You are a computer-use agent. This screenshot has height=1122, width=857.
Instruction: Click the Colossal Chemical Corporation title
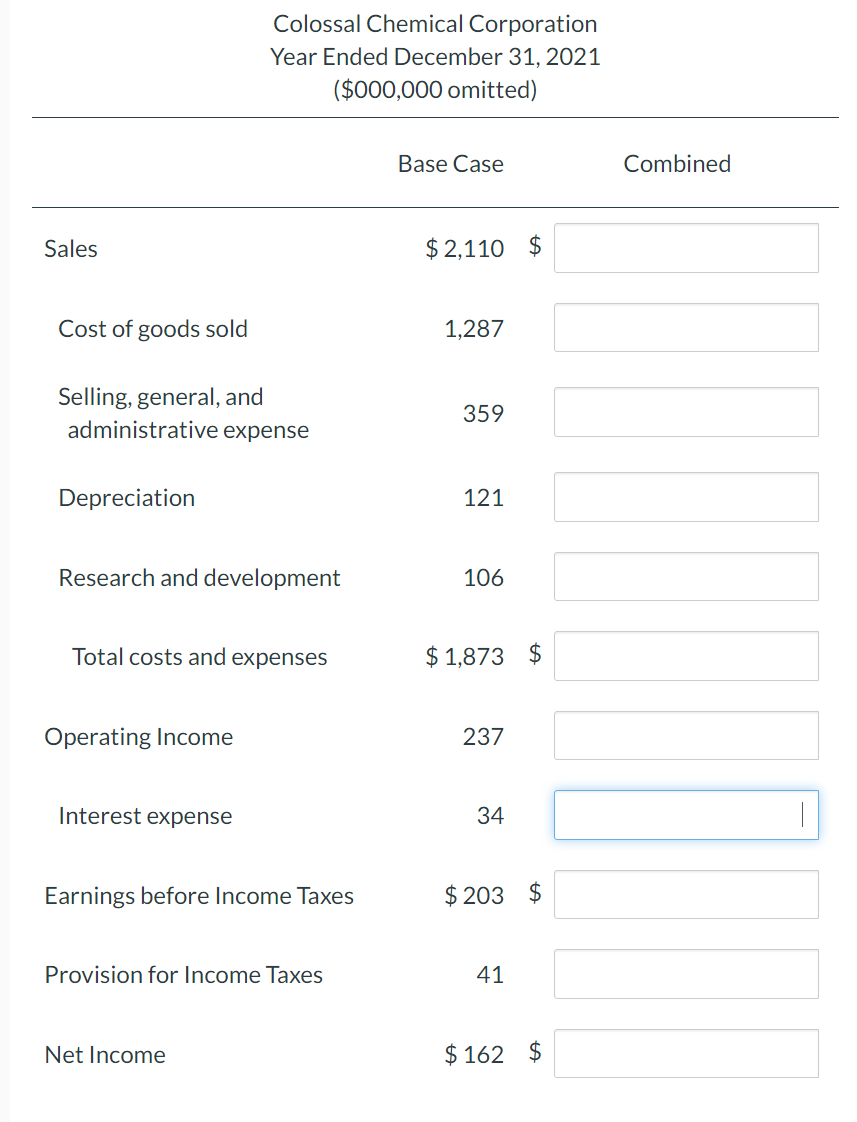[x=435, y=23]
